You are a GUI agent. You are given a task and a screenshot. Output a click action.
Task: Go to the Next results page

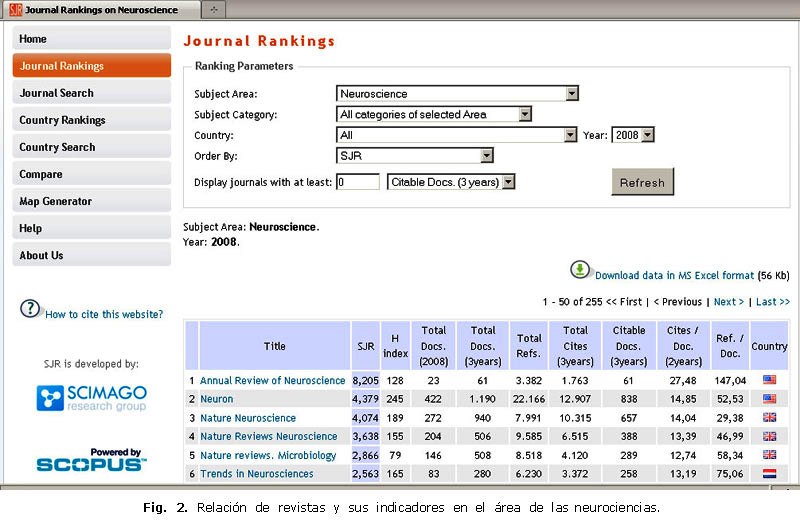[727, 301]
